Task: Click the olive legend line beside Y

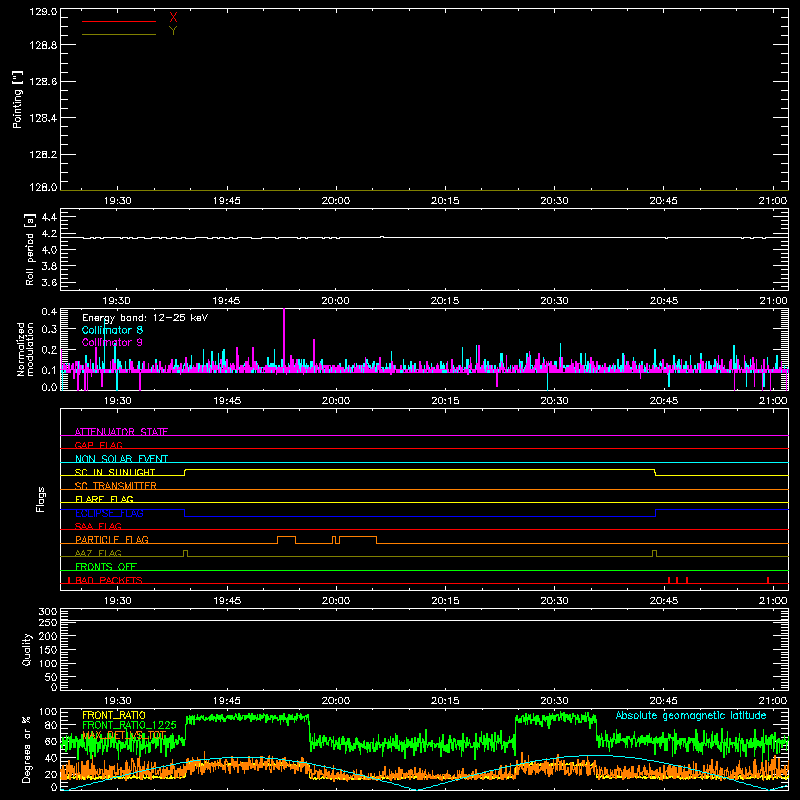Action: click(x=119, y=34)
